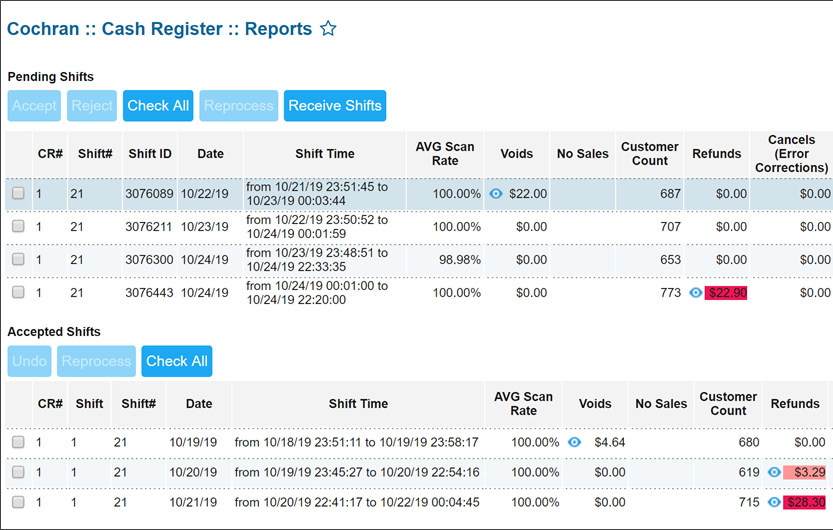Click Shift ID 3076443 cell
Screen dimensions: 833x530
(x=149, y=293)
